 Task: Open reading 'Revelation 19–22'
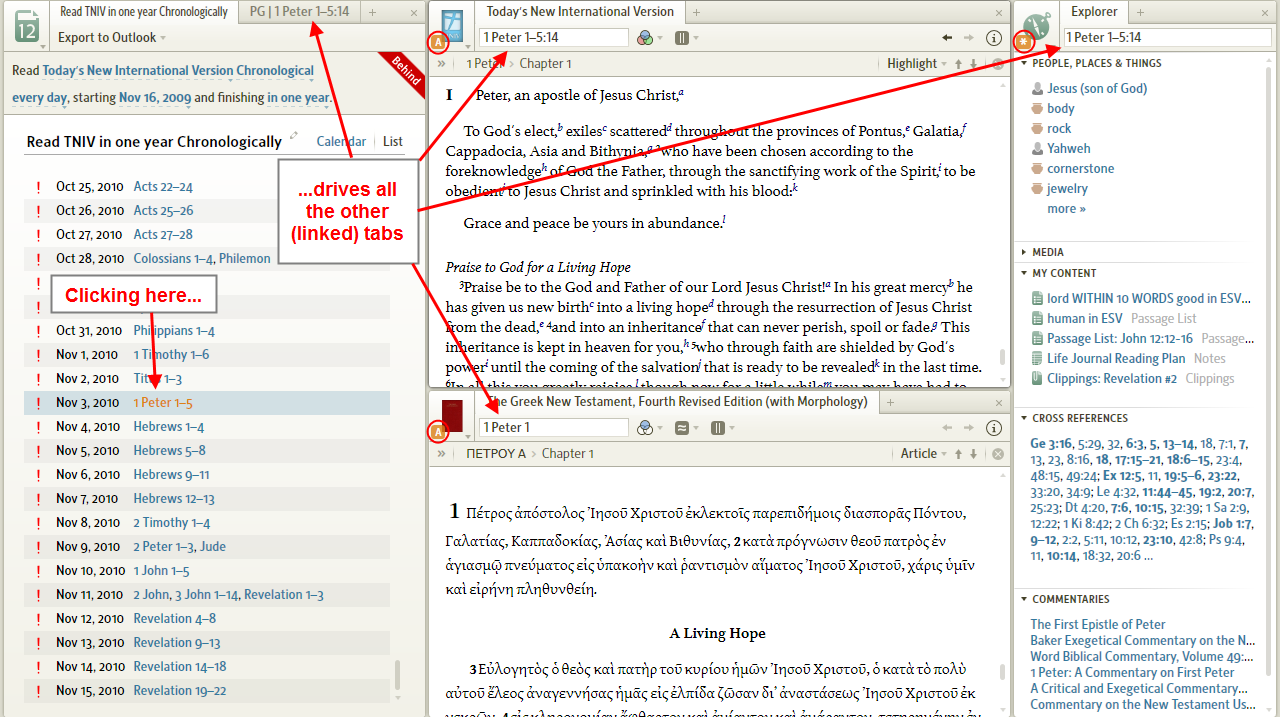pos(180,691)
